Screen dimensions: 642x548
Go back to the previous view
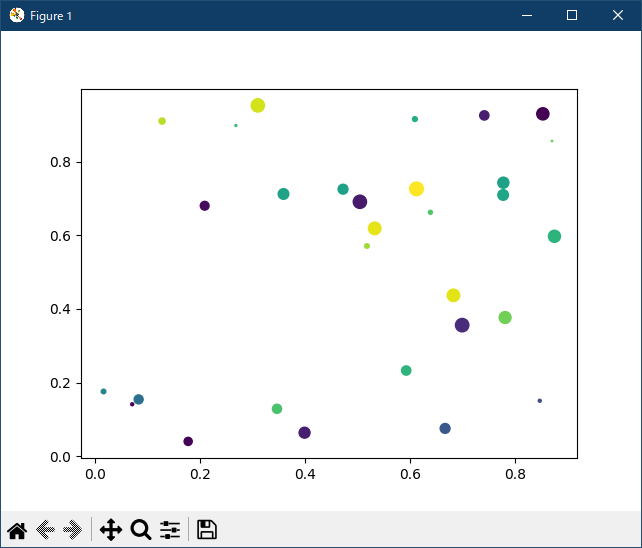click(x=45, y=530)
